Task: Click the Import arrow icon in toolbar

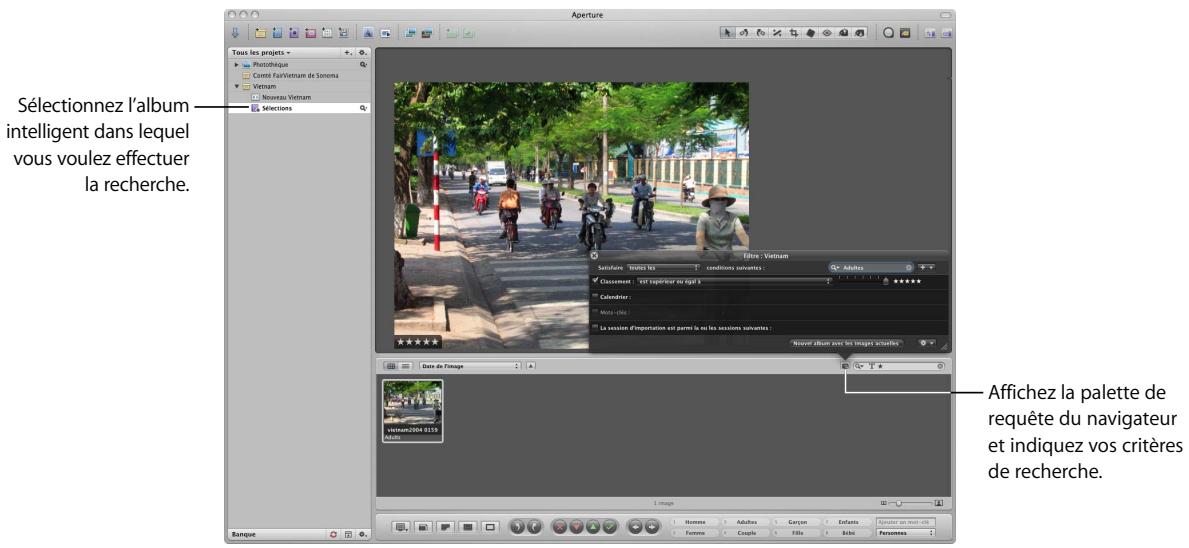Action: click(235, 33)
